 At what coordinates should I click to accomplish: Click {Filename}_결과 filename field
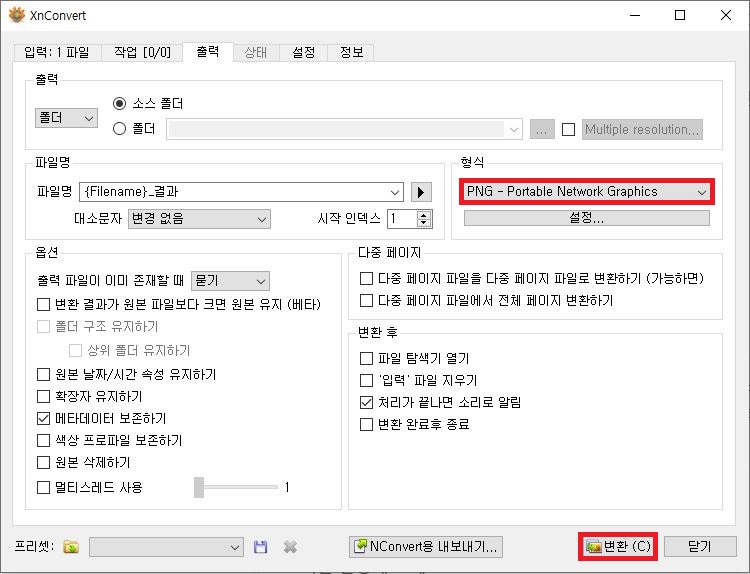[x=234, y=192]
